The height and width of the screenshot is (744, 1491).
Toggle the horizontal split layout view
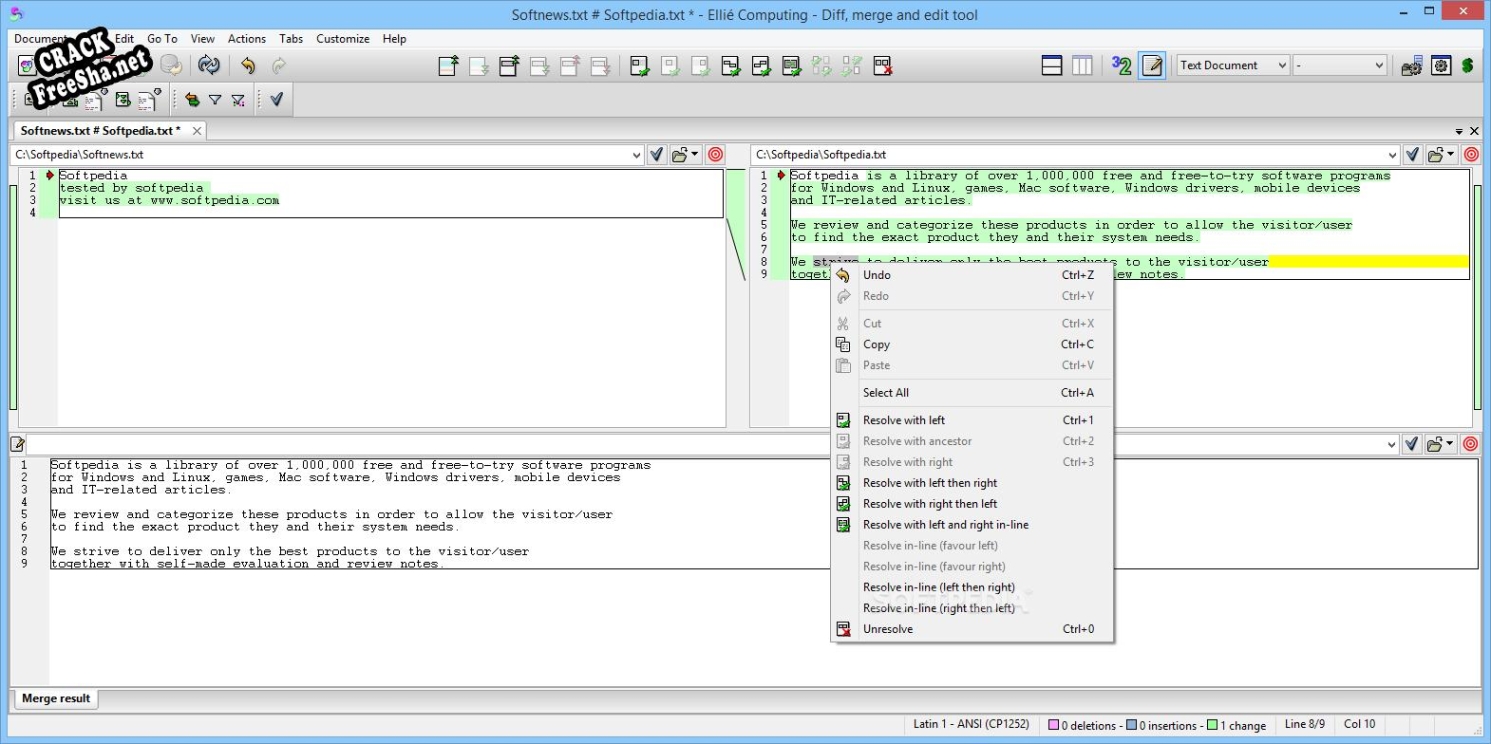click(1052, 66)
